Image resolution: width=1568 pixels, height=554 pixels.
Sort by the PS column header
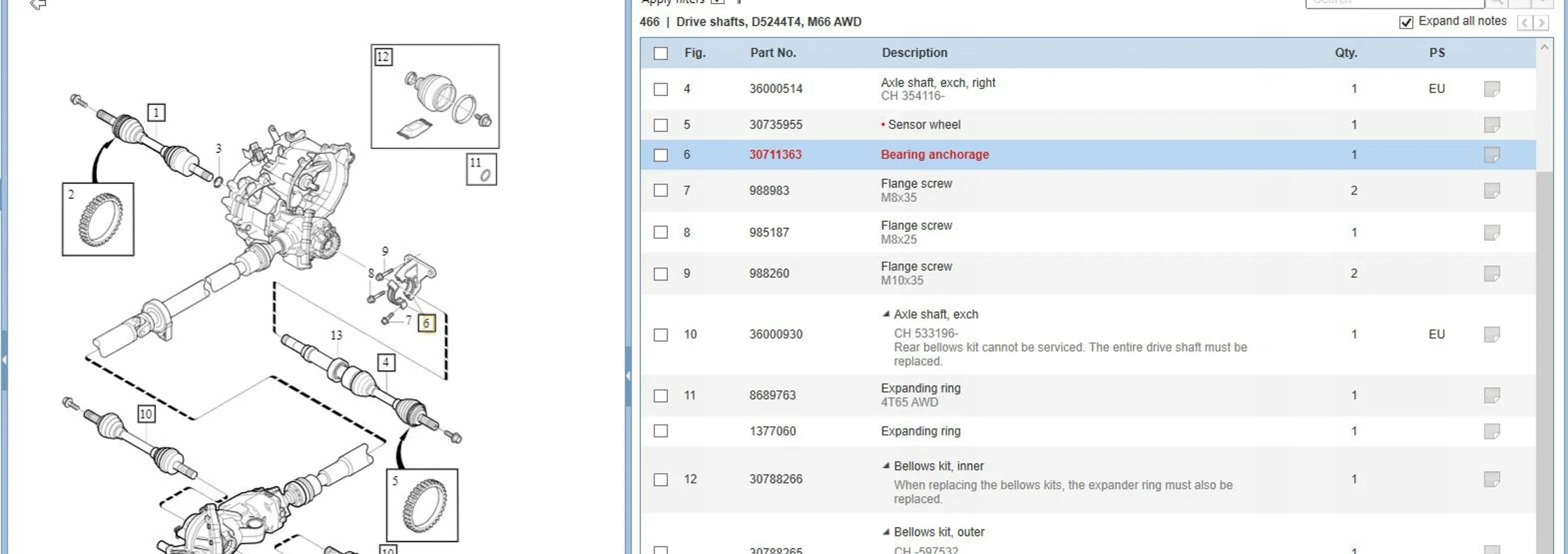click(1437, 53)
